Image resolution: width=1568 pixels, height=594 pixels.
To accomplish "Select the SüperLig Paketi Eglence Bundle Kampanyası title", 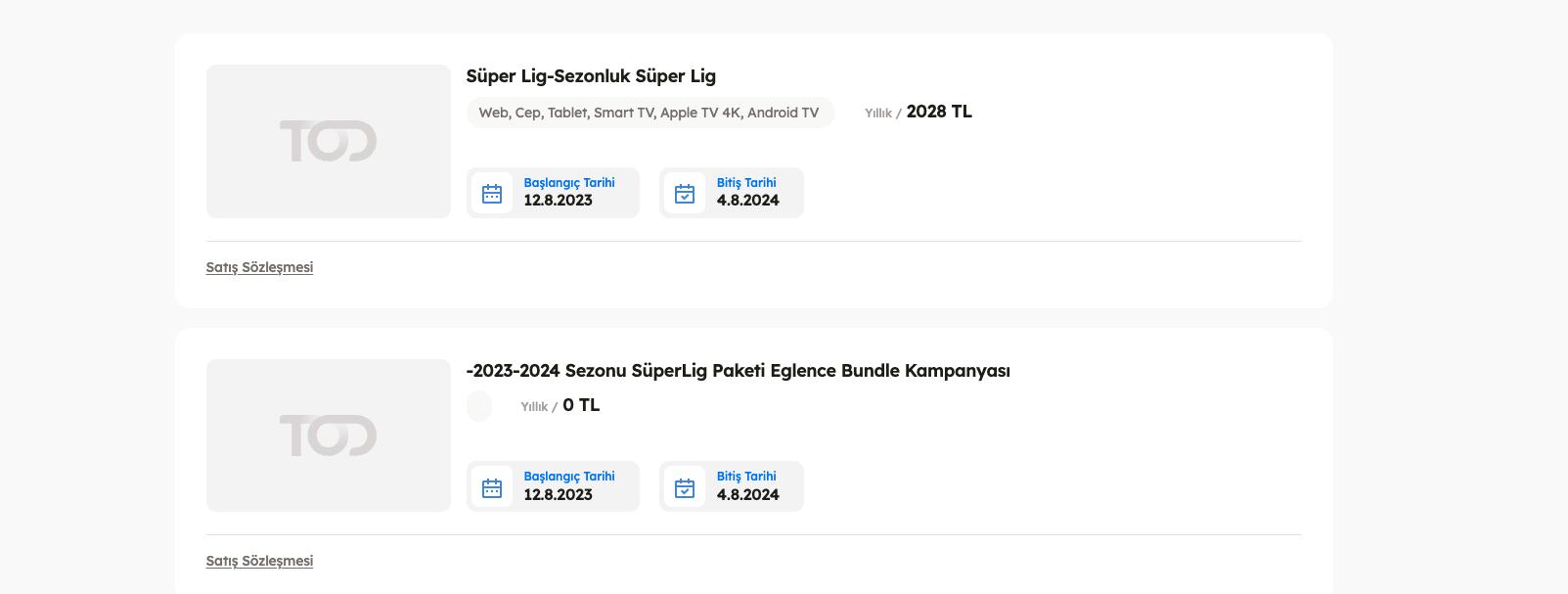I will 739,371.
